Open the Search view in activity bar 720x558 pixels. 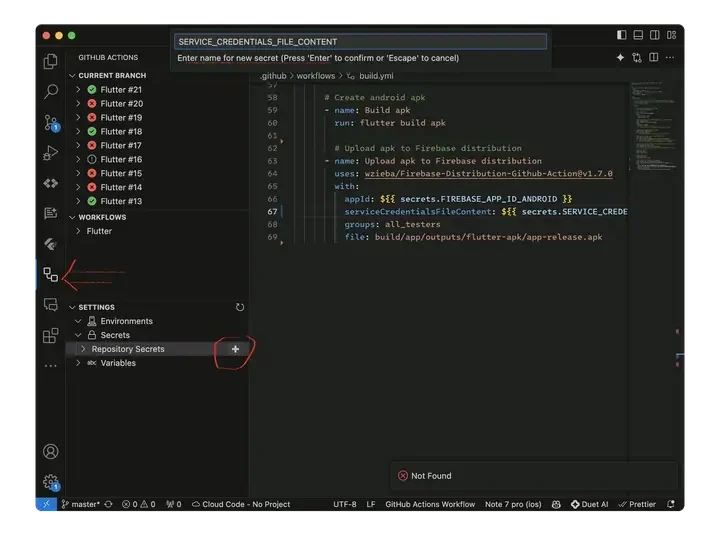51,91
